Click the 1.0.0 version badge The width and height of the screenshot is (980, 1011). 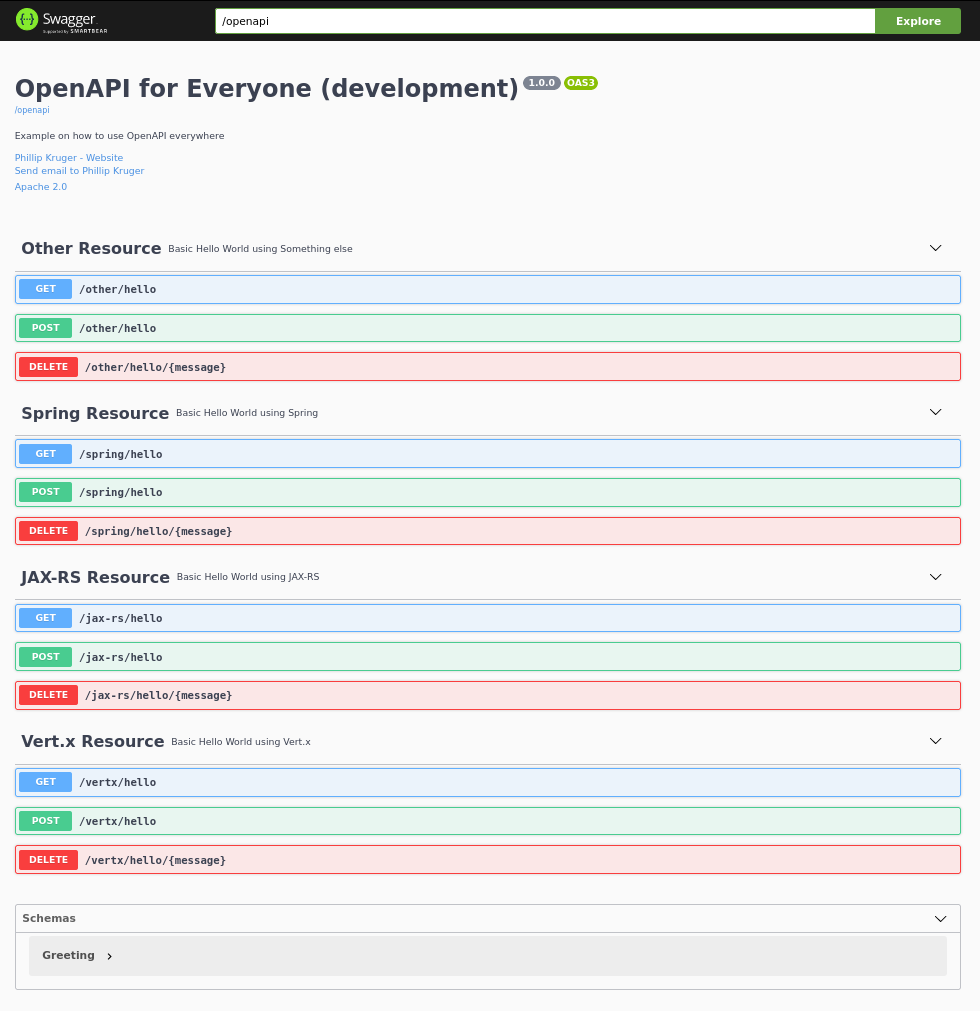tap(542, 82)
